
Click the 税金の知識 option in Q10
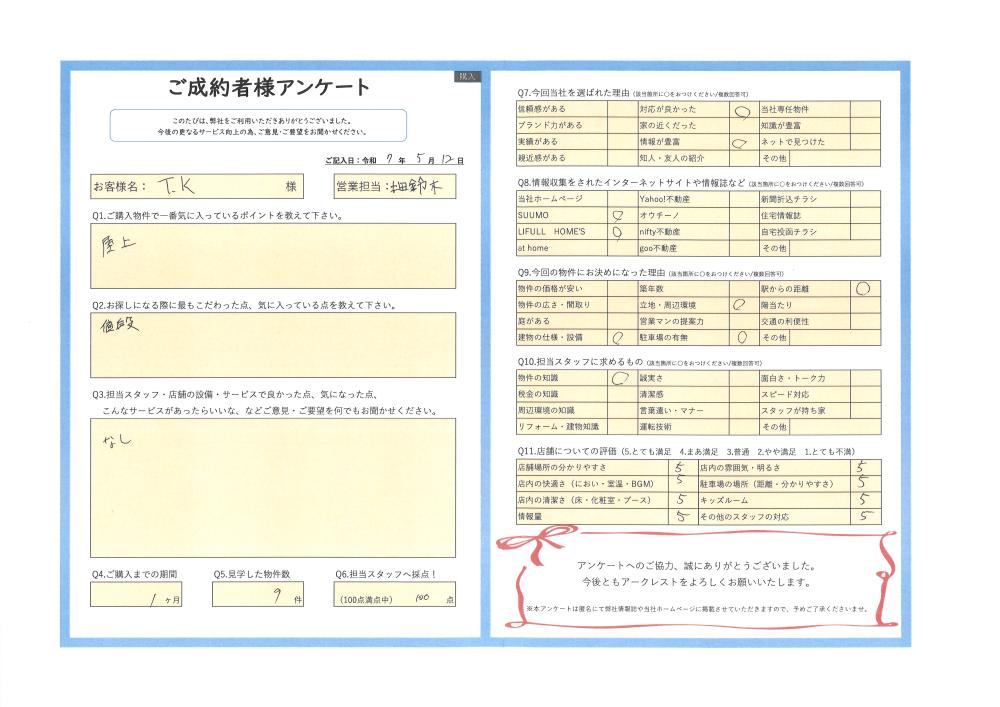coord(538,395)
